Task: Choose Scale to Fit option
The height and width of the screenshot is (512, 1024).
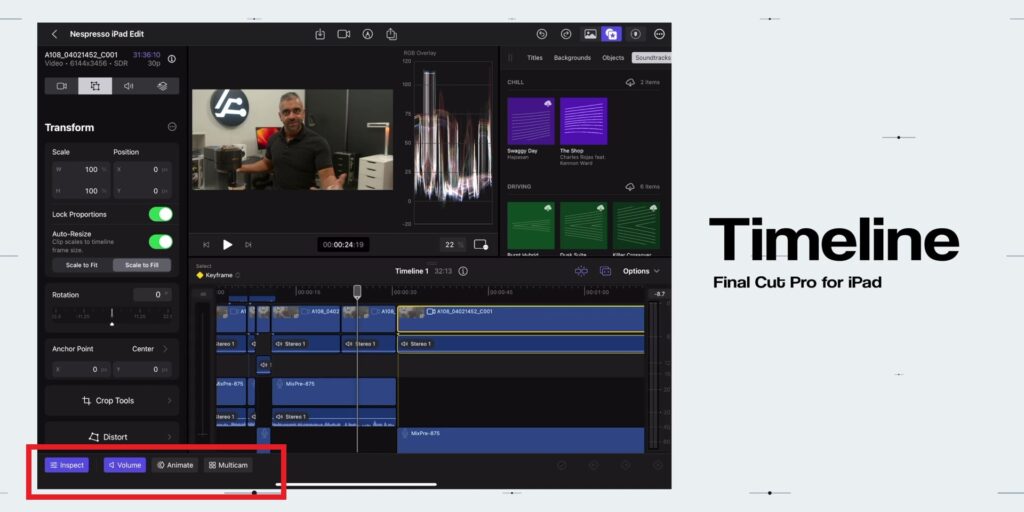Action: (82, 265)
